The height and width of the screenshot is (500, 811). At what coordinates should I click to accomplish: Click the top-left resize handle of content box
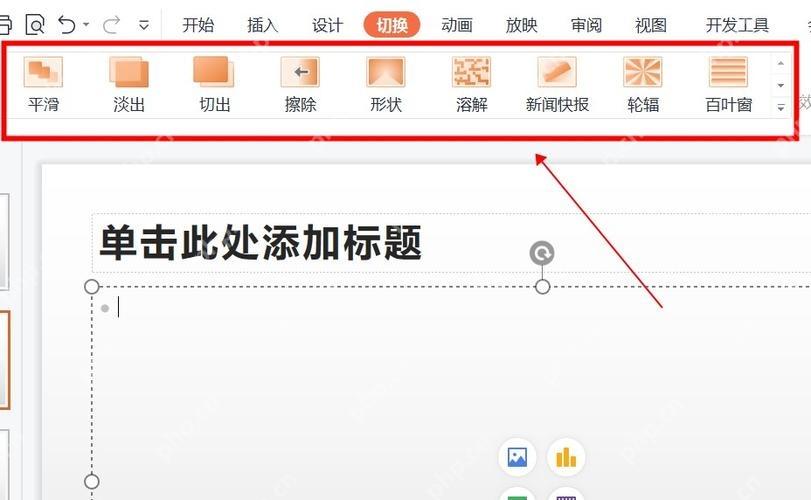[92, 286]
